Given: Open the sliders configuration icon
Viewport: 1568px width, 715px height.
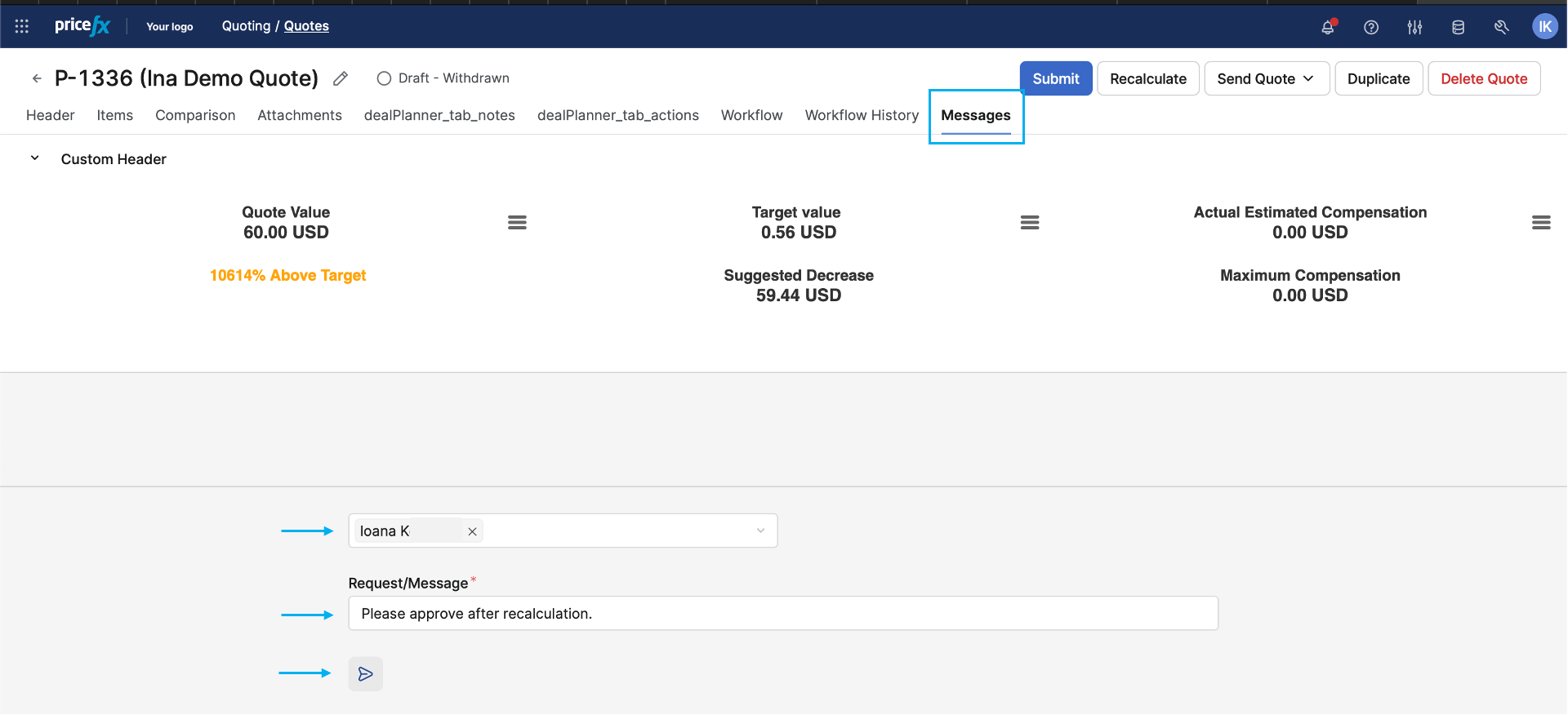Looking at the screenshot, I should point(1414,27).
